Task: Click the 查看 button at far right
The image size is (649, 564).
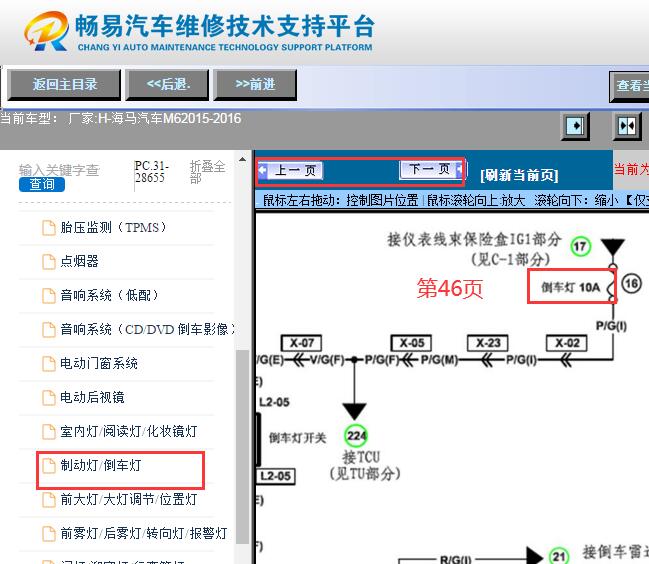Action: [630, 86]
